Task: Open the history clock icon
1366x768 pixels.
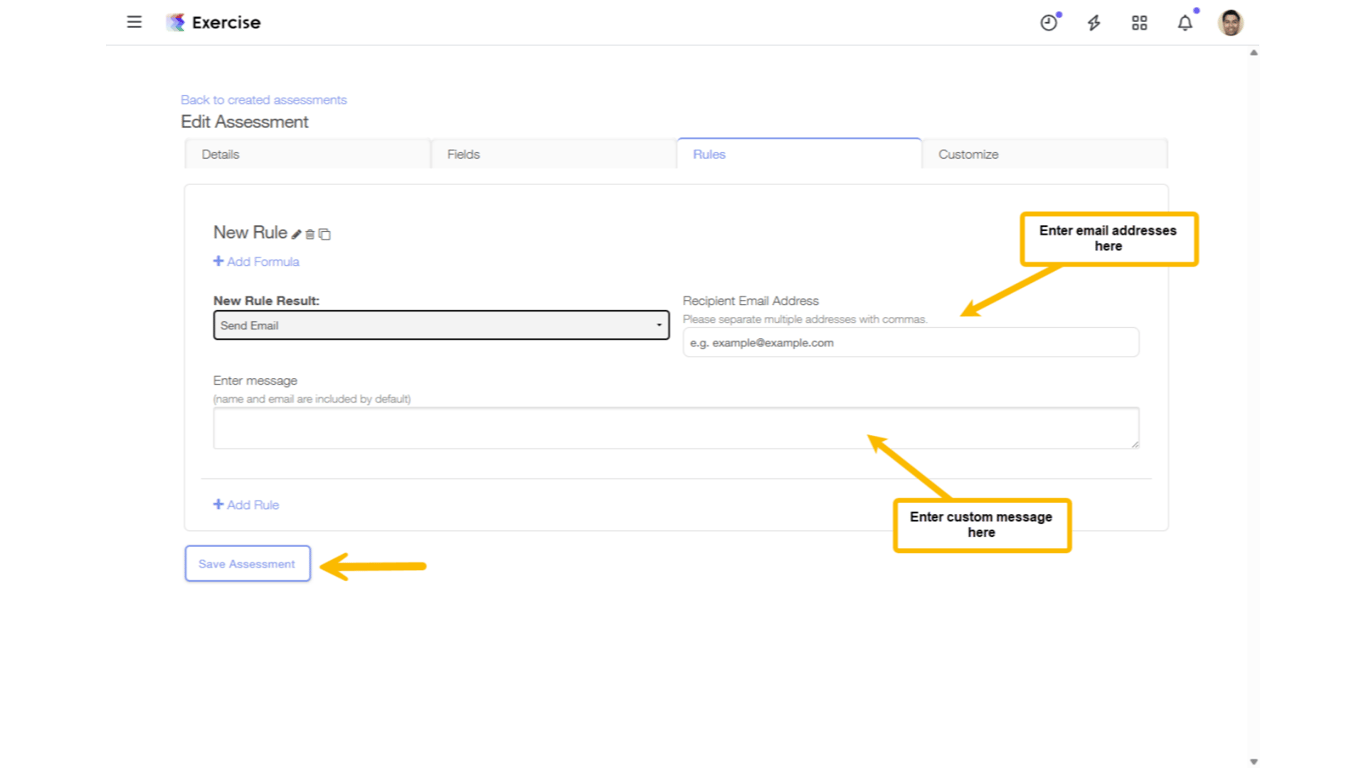Action: tap(1048, 22)
